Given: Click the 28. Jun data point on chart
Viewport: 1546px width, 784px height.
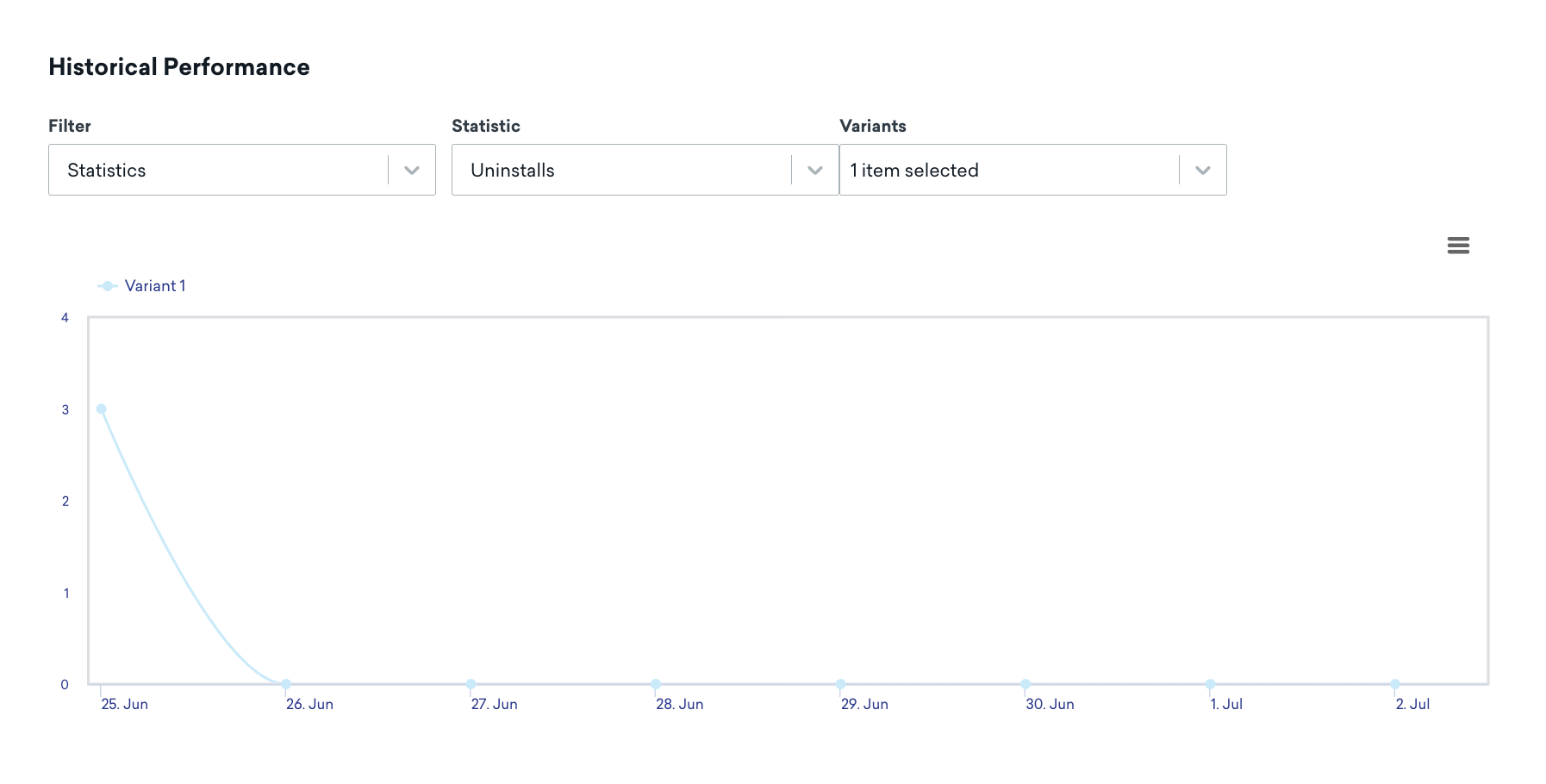Looking at the screenshot, I should 656,684.
